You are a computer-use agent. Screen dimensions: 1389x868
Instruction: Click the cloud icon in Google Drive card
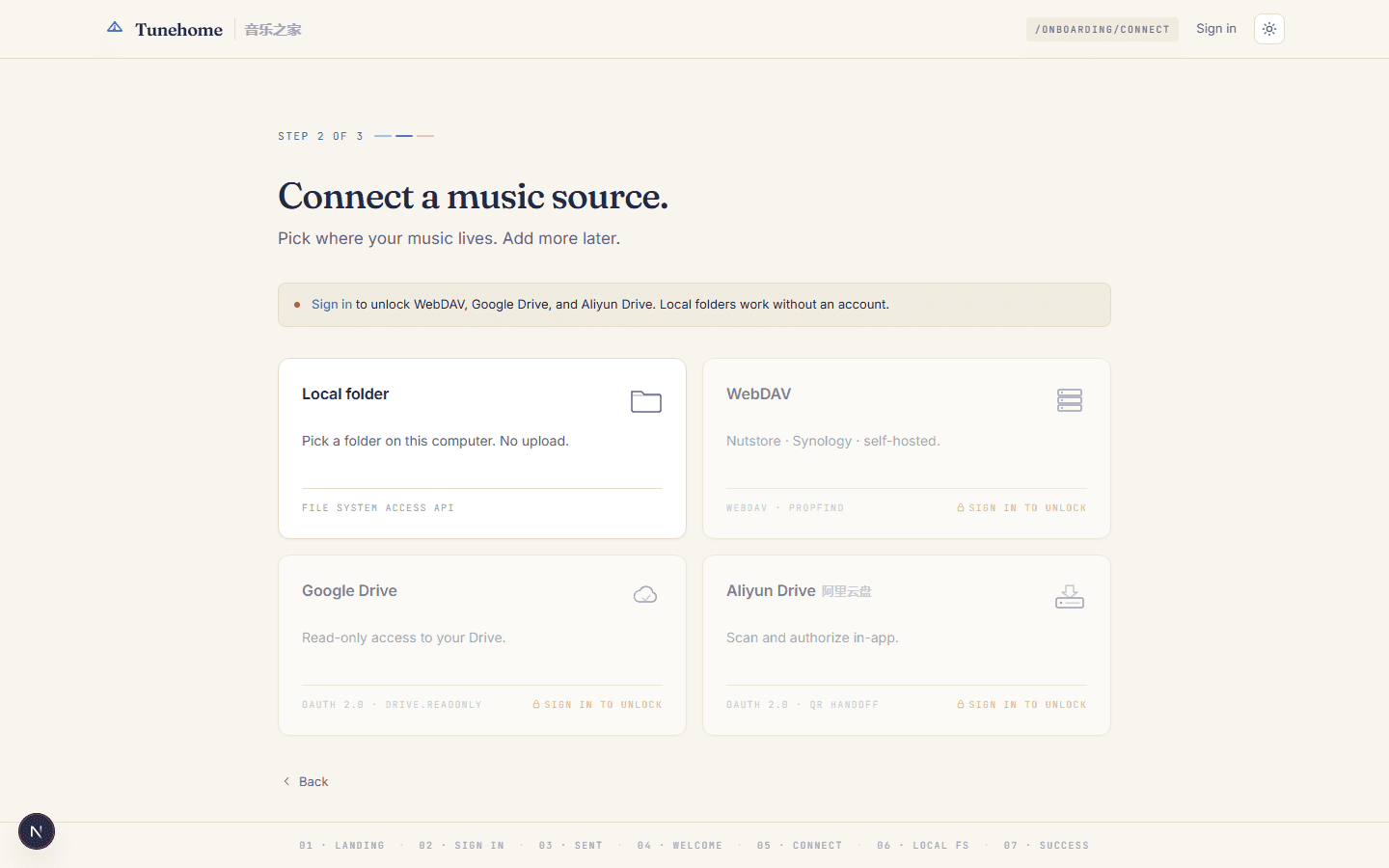click(x=645, y=595)
